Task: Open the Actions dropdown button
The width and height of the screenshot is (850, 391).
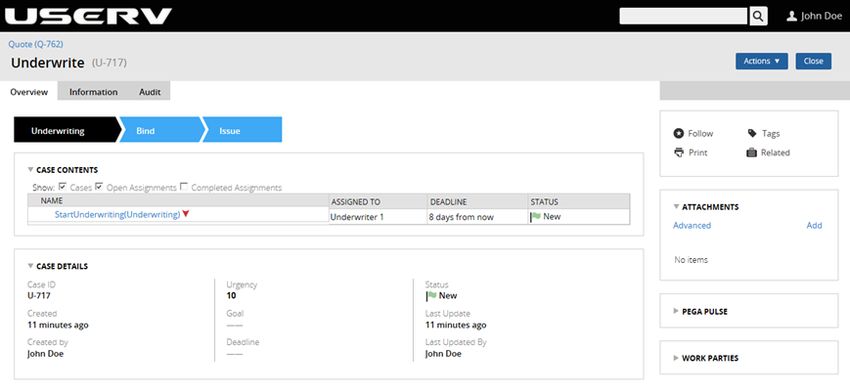Action: (762, 61)
